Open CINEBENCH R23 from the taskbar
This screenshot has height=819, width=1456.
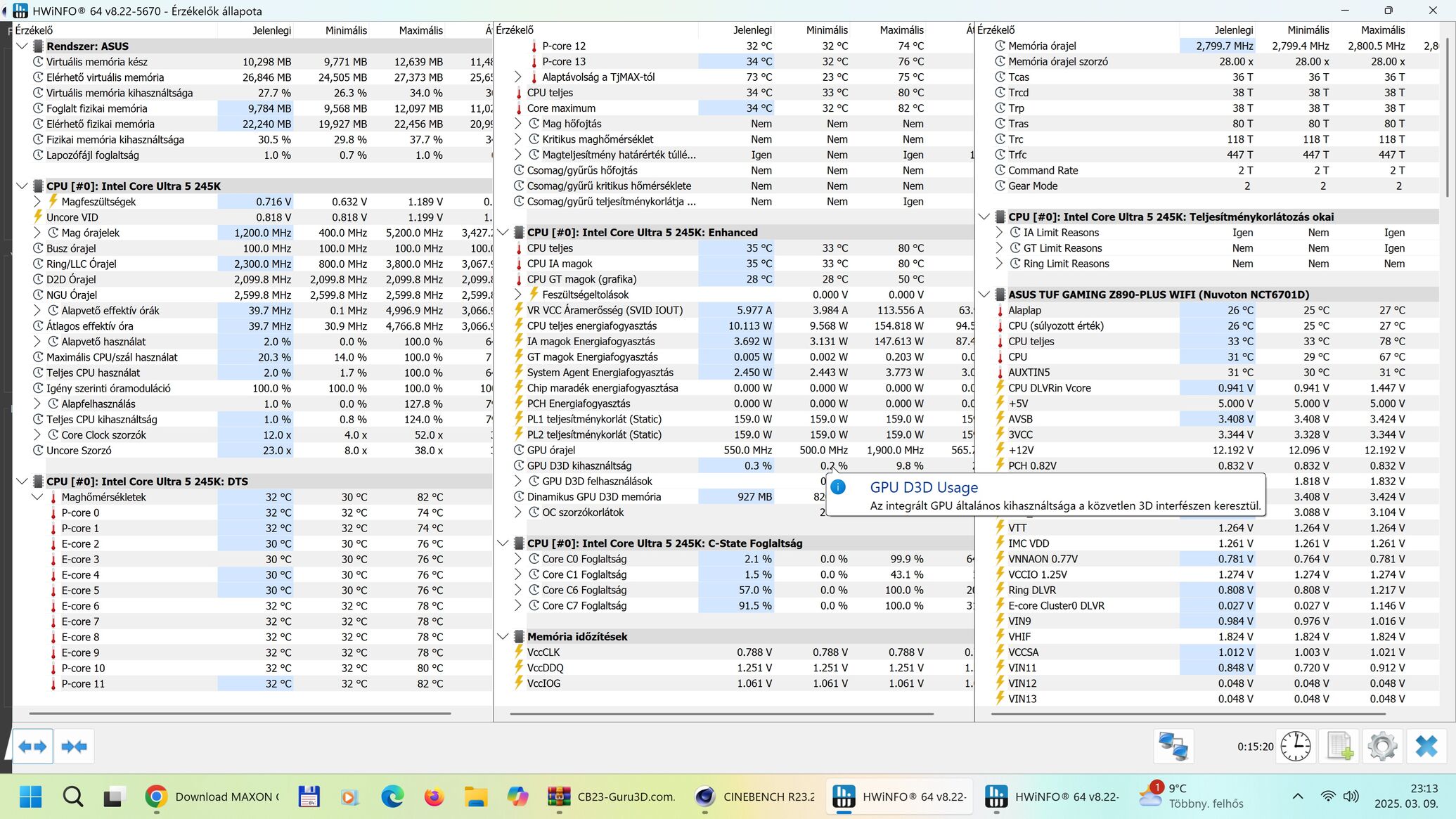[x=754, y=797]
